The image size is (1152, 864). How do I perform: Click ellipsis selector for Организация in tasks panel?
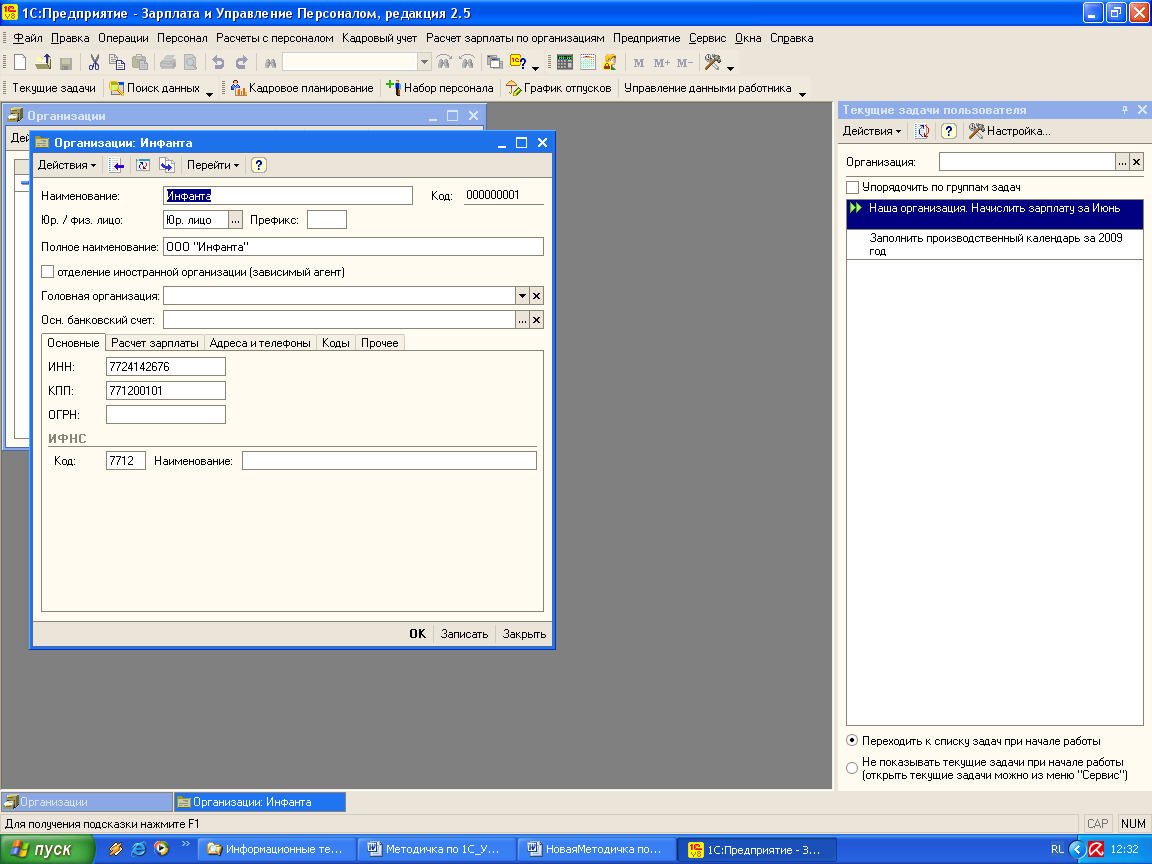(1122, 162)
